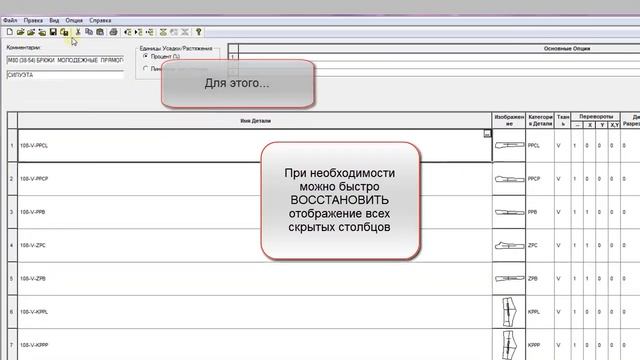Select the radio button below Процент
Screen dimensions: 640x360
click(x=146, y=69)
